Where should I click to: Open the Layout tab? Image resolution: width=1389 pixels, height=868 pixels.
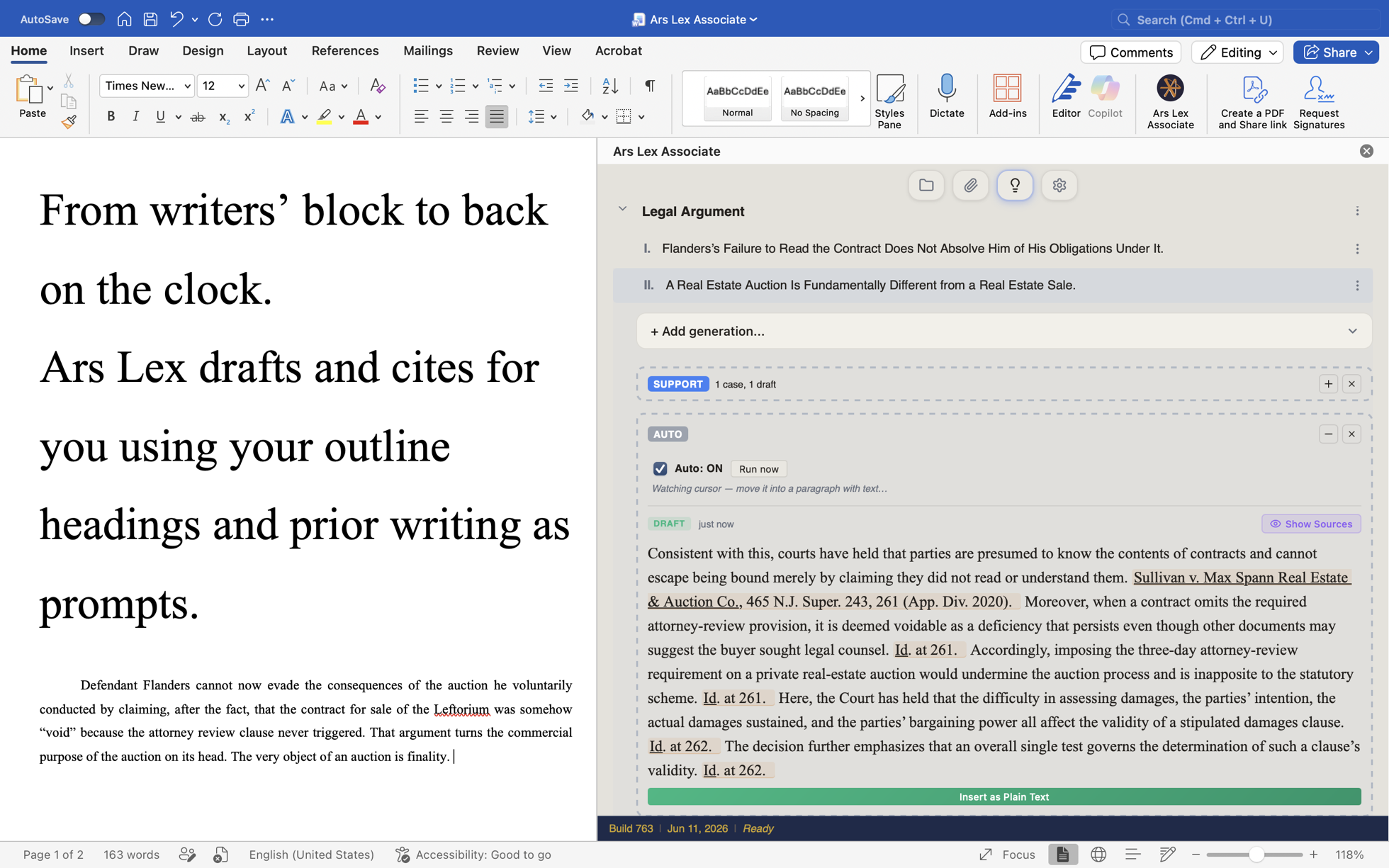coord(267,51)
